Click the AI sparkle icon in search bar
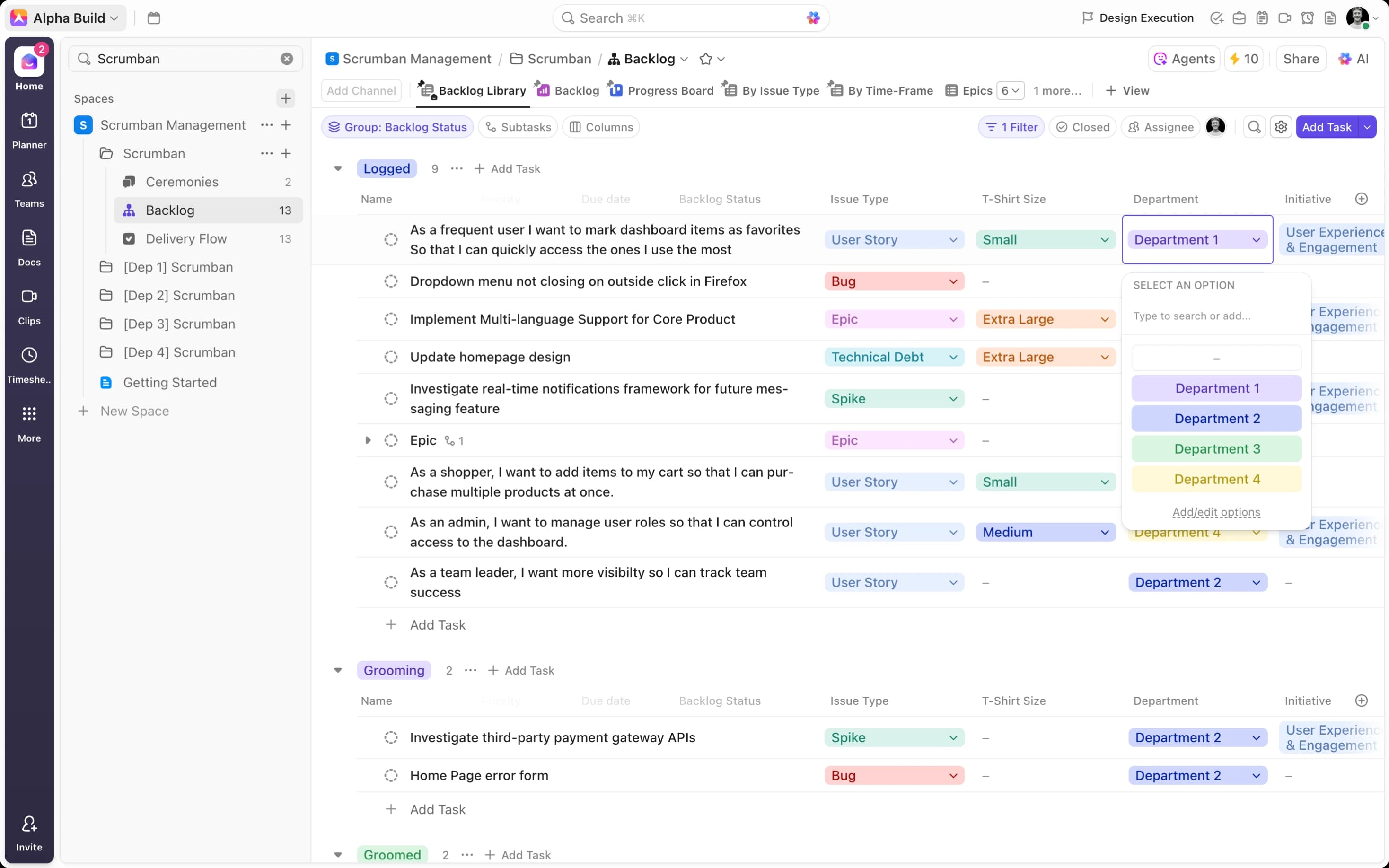This screenshot has width=1389, height=868. coord(813,18)
